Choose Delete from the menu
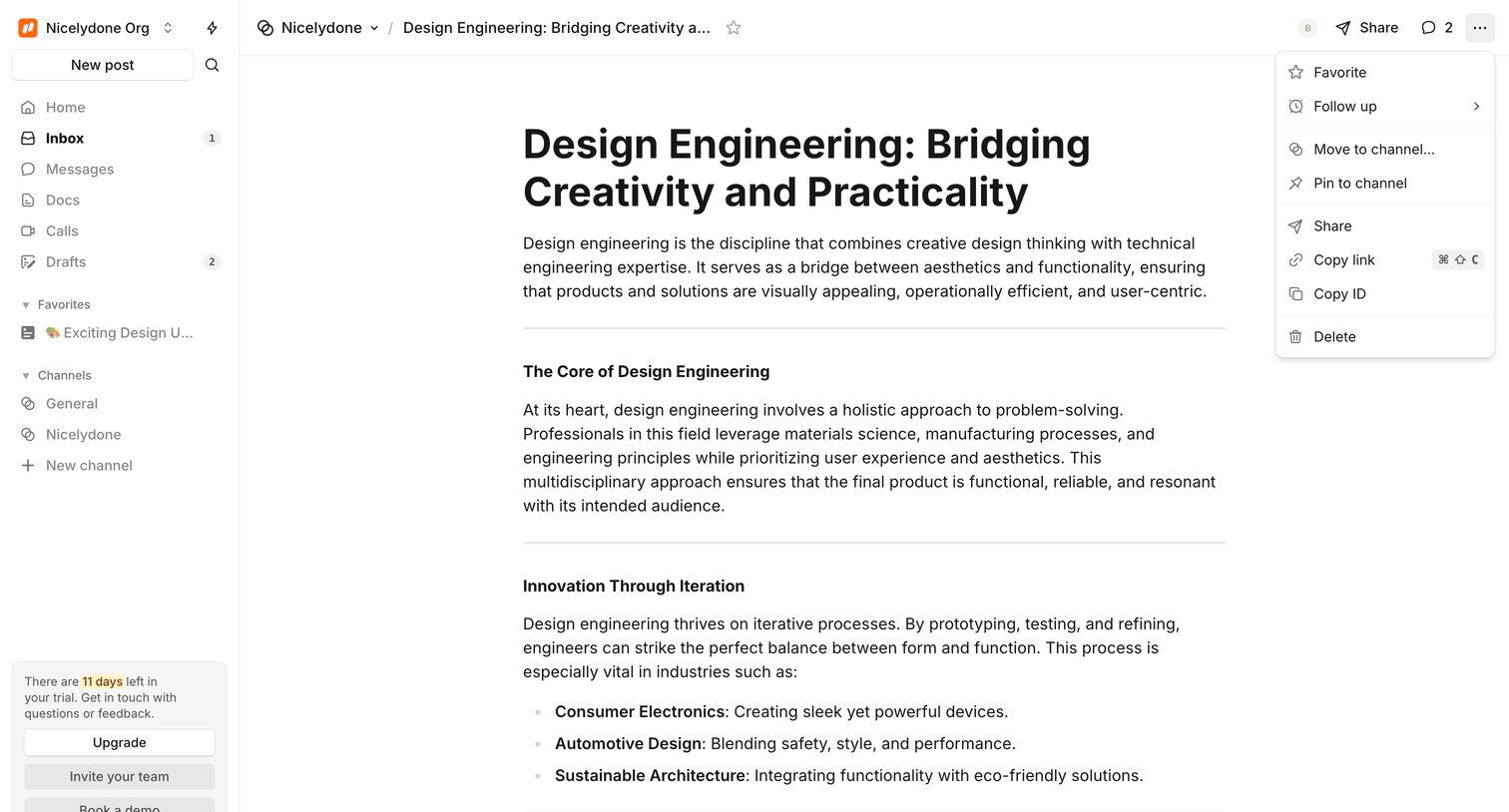1509x812 pixels. [1384, 337]
